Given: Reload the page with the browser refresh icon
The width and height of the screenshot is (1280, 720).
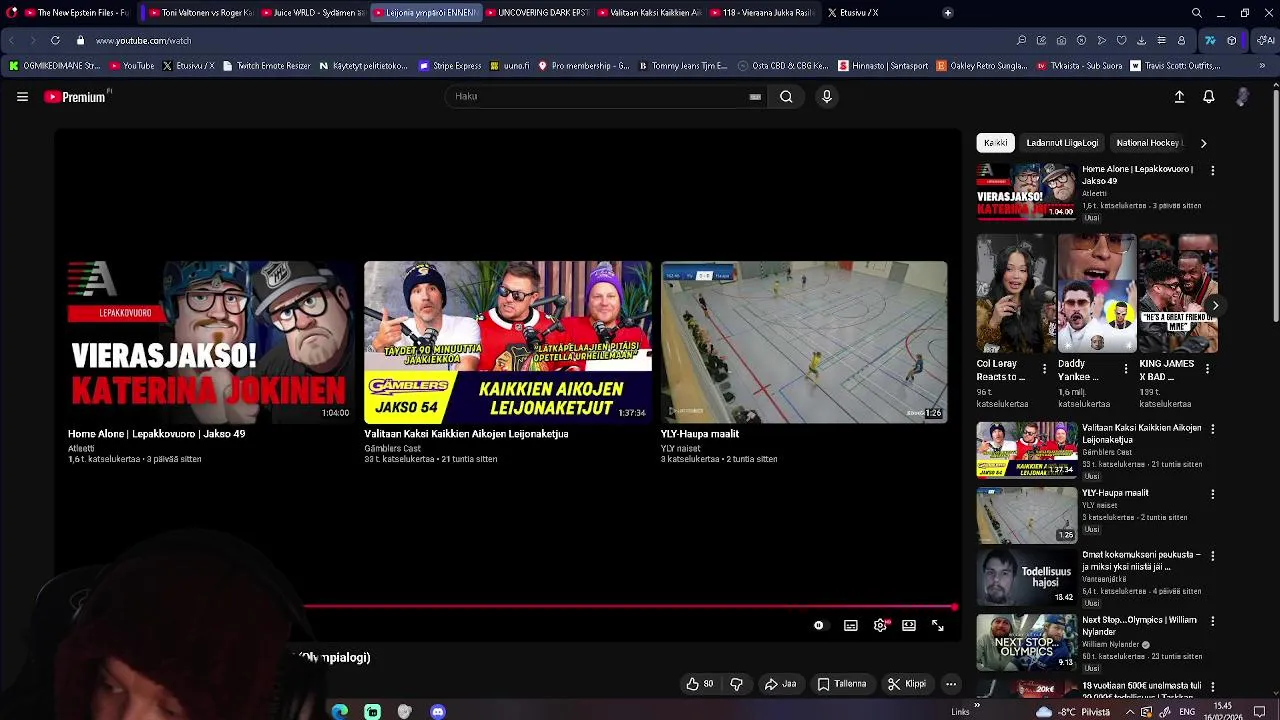Looking at the screenshot, I should point(54,41).
